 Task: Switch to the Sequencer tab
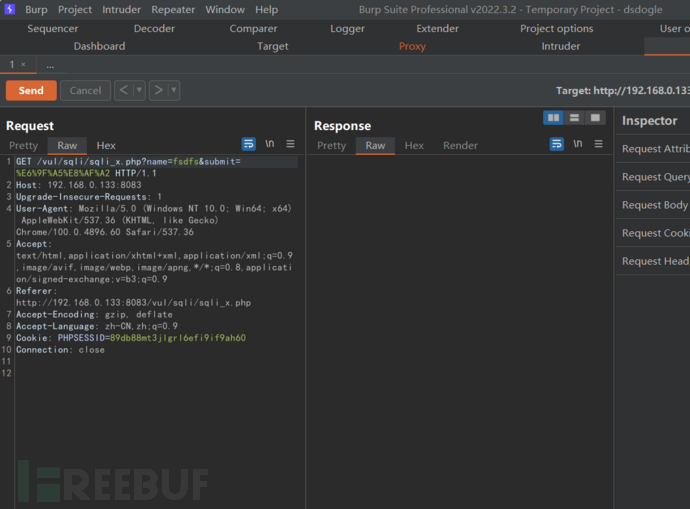click(x=53, y=29)
